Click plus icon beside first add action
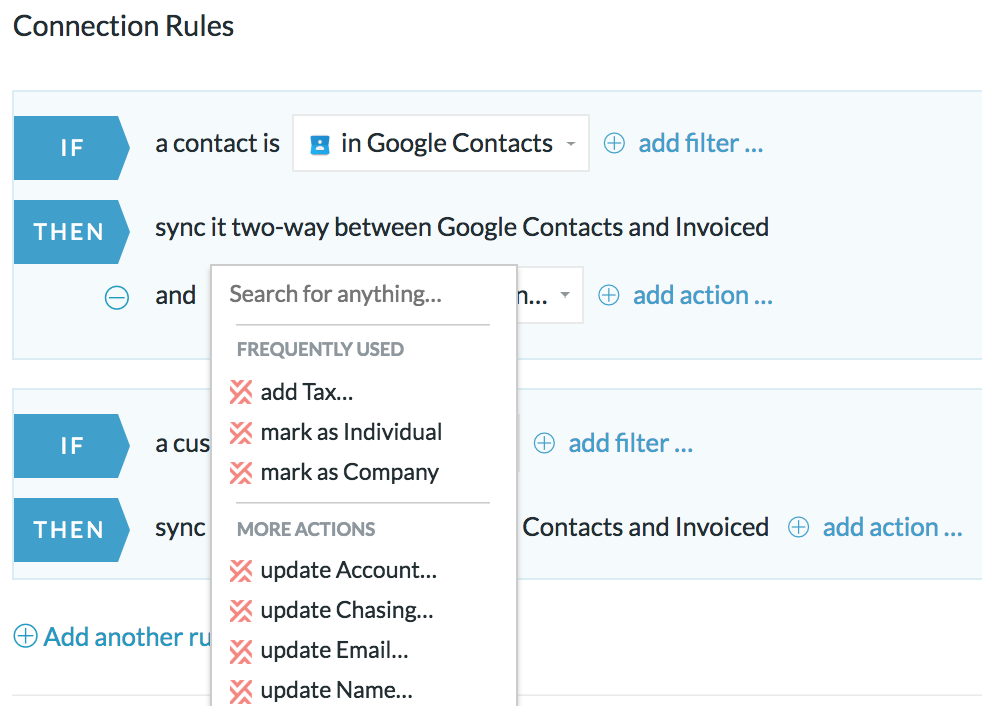This screenshot has height=706, width=982. 609,295
